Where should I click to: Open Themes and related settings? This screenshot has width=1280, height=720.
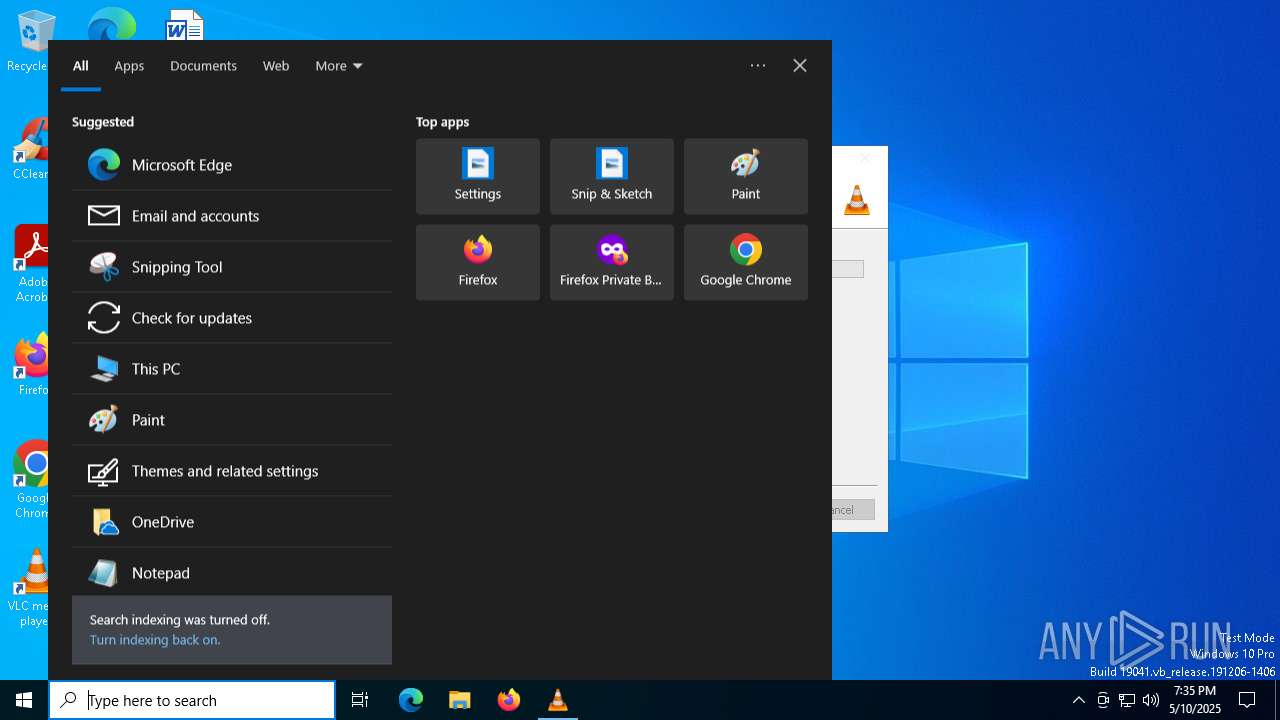pos(232,471)
